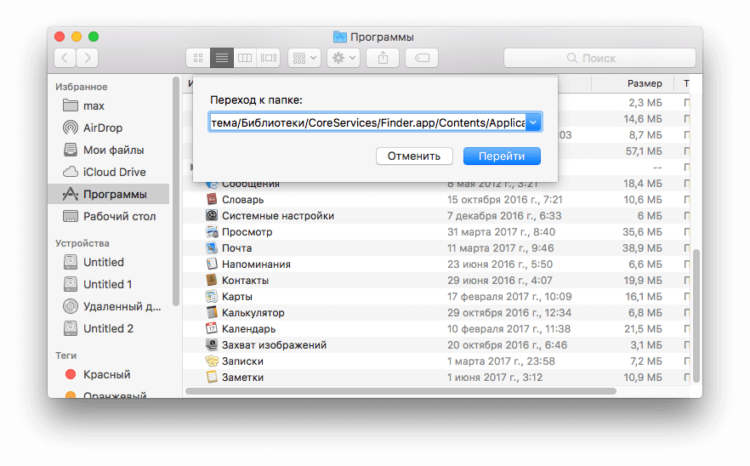Click the Теги sidebar heading
The width and height of the screenshot is (750, 466).
click(x=66, y=355)
